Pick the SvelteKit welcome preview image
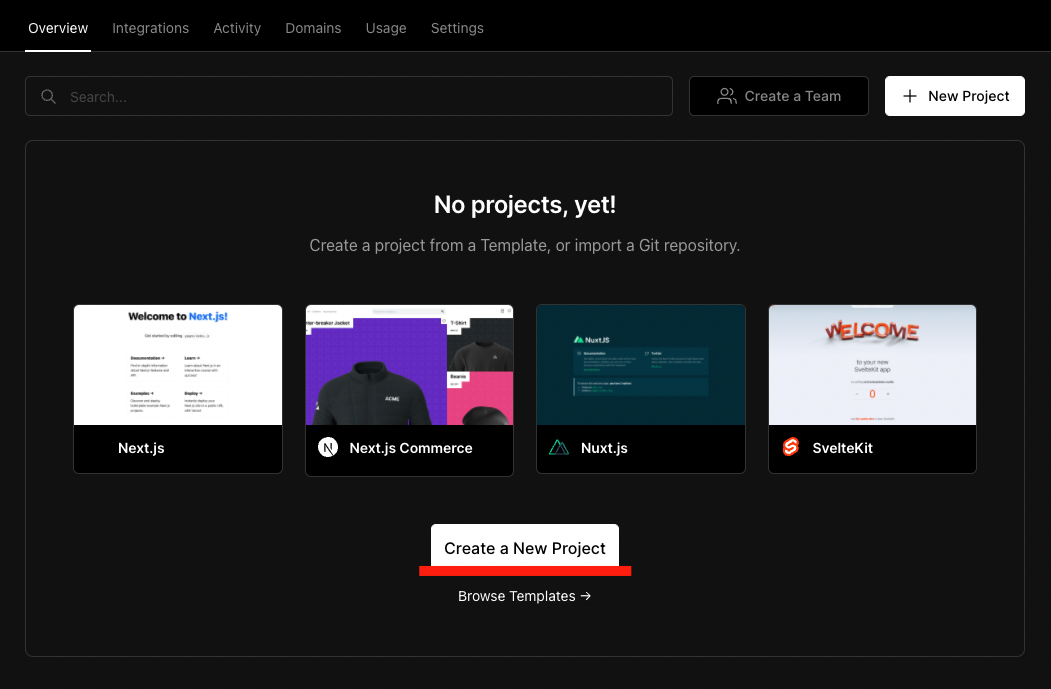 [872, 365]
